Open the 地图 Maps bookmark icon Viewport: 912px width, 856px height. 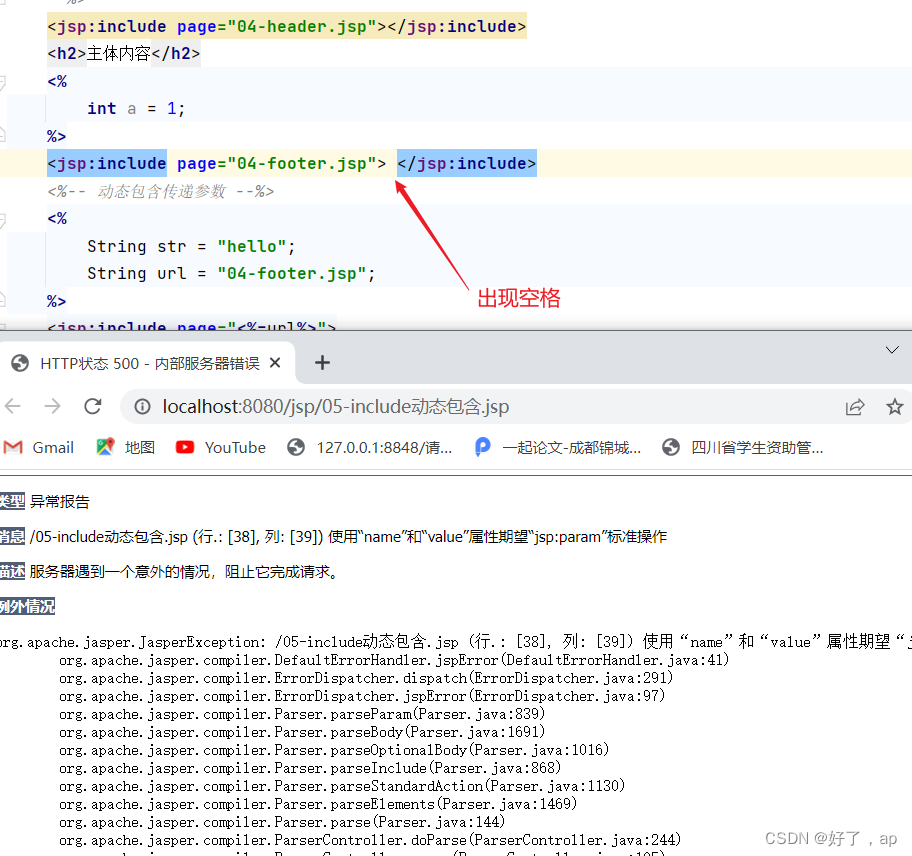[105, 447]
